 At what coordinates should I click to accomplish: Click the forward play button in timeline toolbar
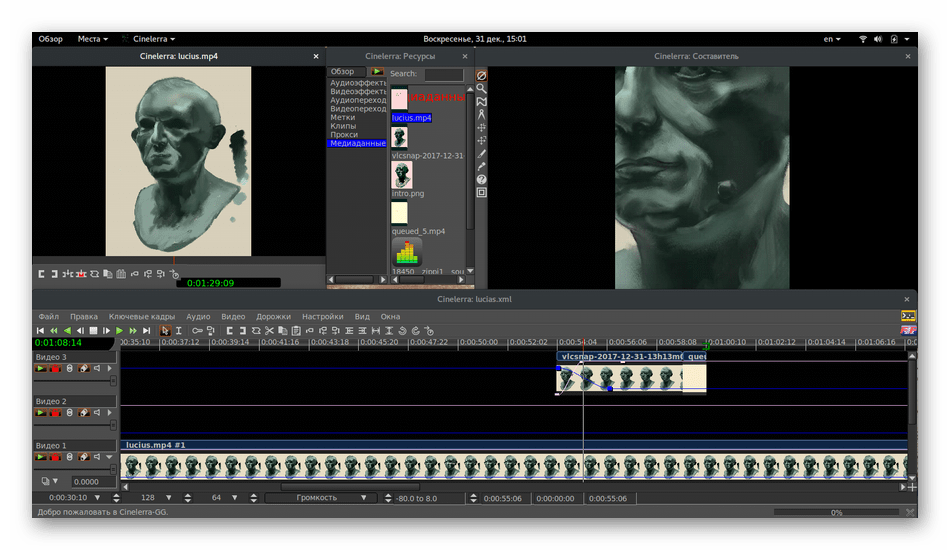pyautogui.click(x=119, y=330)
